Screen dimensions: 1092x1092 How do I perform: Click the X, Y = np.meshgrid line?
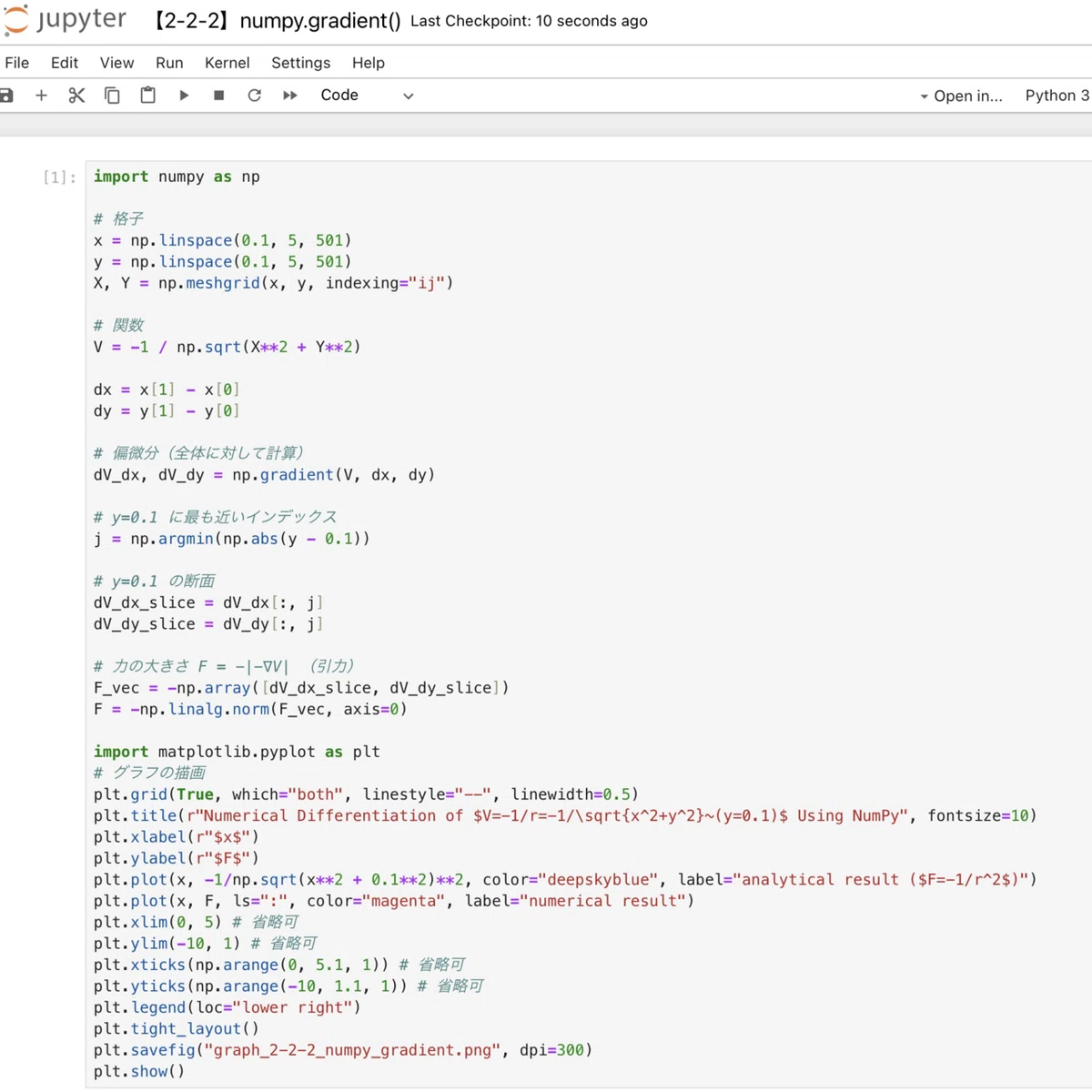[273, 283]
